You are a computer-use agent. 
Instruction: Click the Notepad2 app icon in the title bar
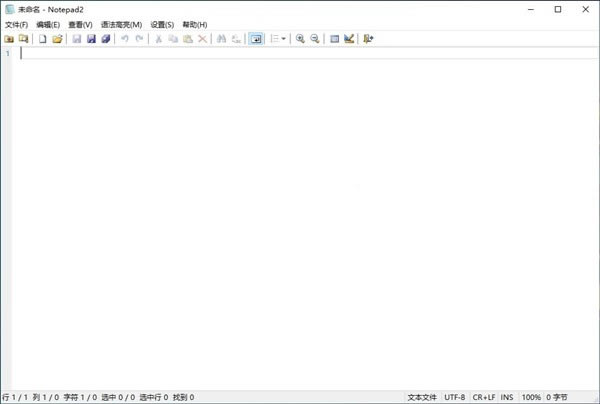(x=10, y=10)
